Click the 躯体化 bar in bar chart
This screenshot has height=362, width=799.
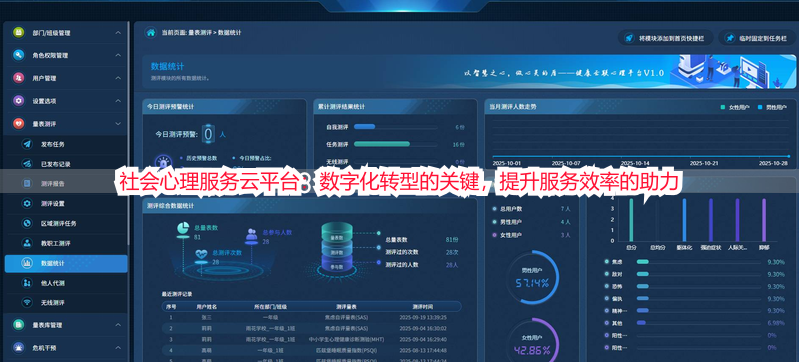684,220
